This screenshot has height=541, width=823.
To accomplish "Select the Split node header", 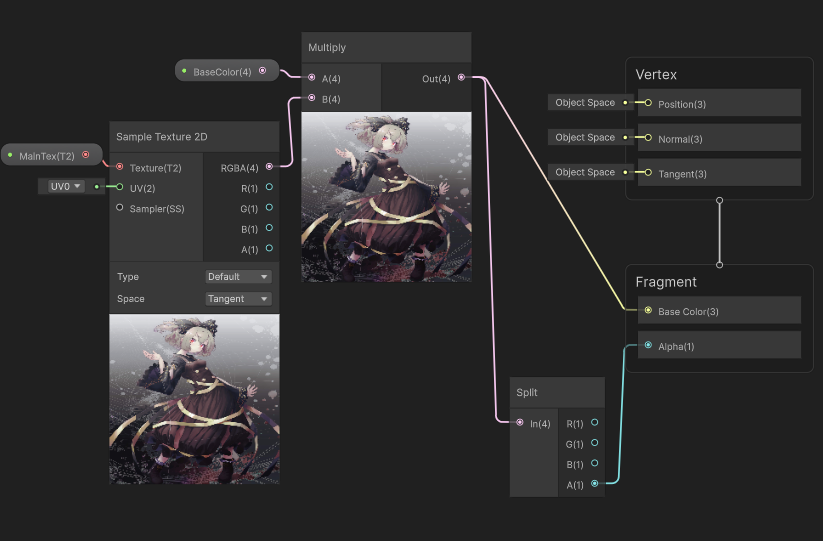I will [557, 393].
